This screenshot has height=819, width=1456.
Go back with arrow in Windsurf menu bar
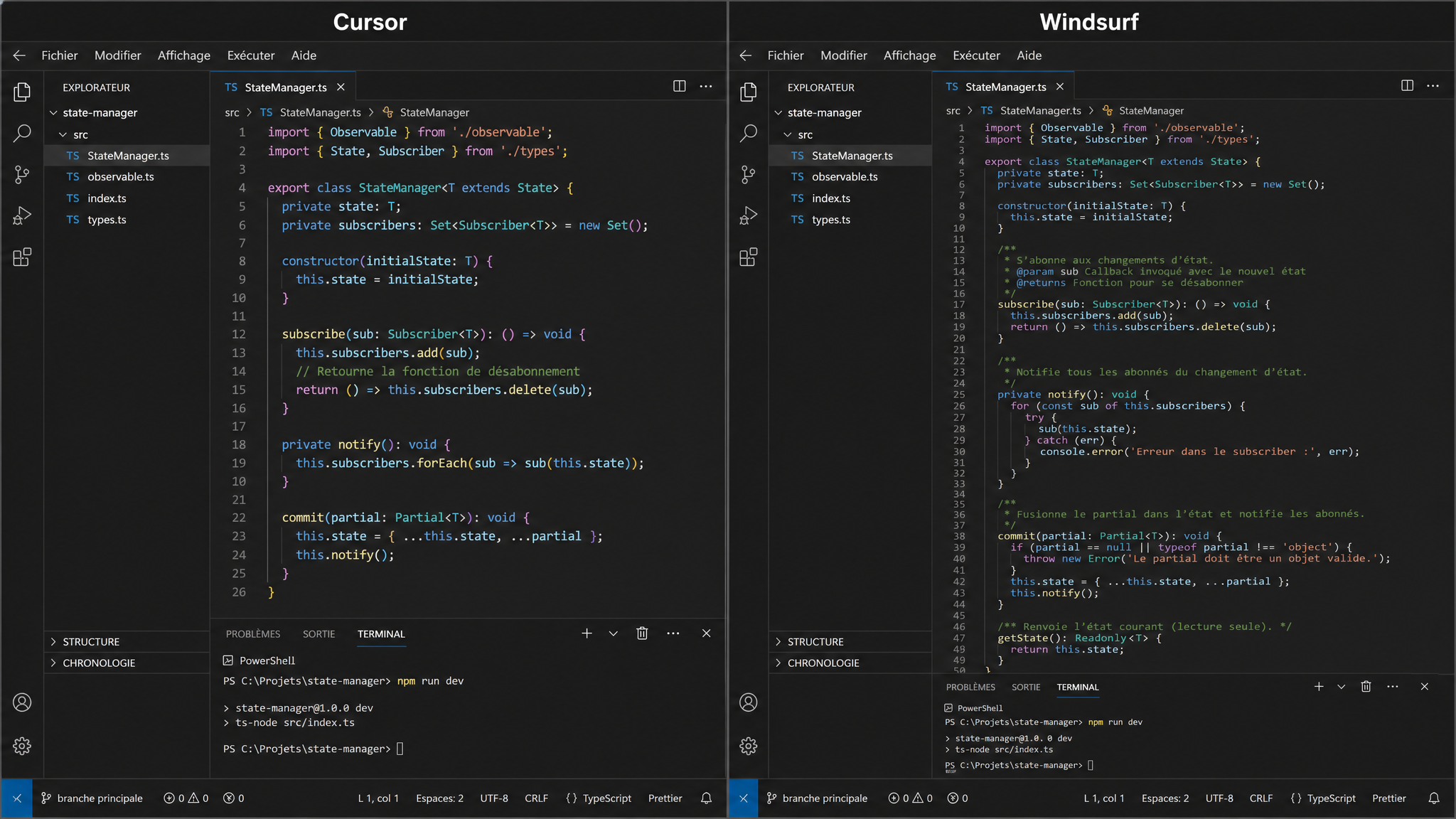(x=745, y=55)
